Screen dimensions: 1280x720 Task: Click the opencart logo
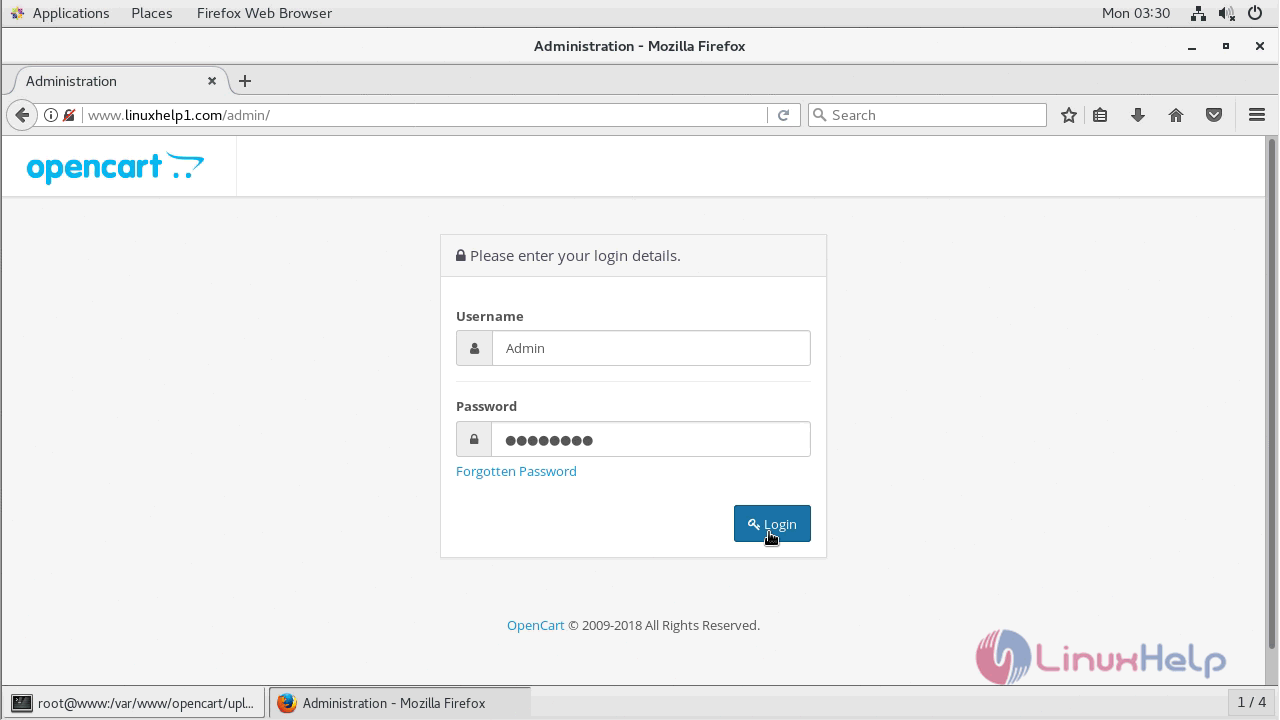115,167
